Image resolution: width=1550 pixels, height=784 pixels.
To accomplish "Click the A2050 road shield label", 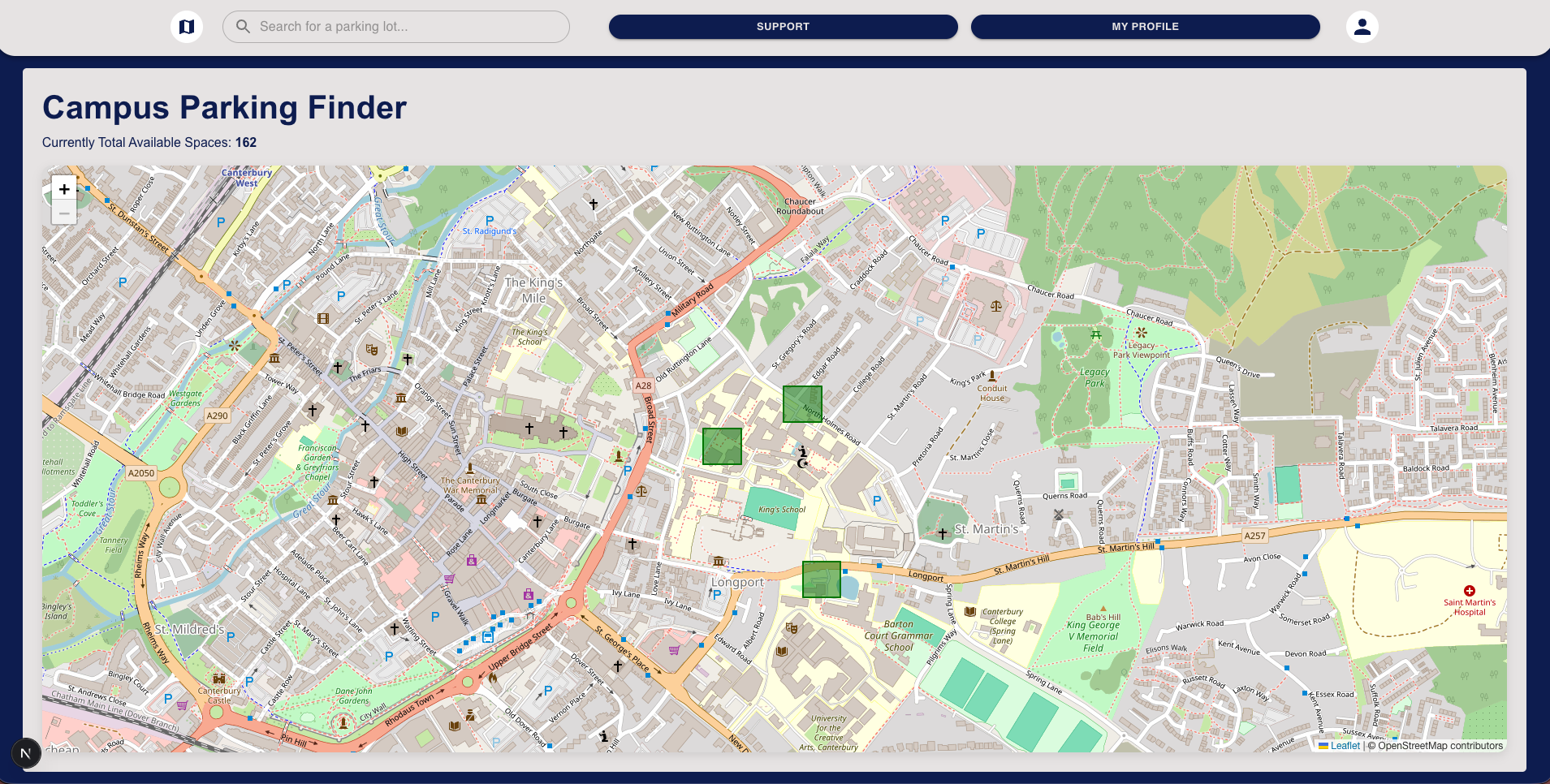I will click(x=141, y=473).
